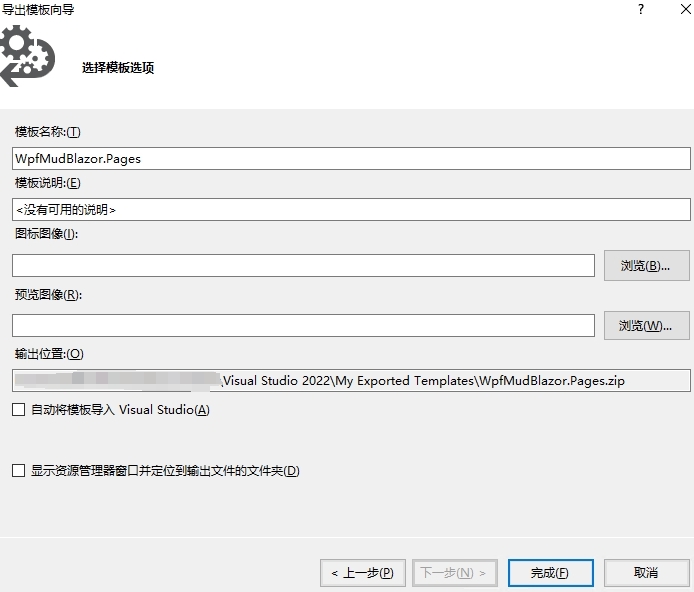Click the template name field WpfMudBlazor.Pages

click(x=351, y=158)
